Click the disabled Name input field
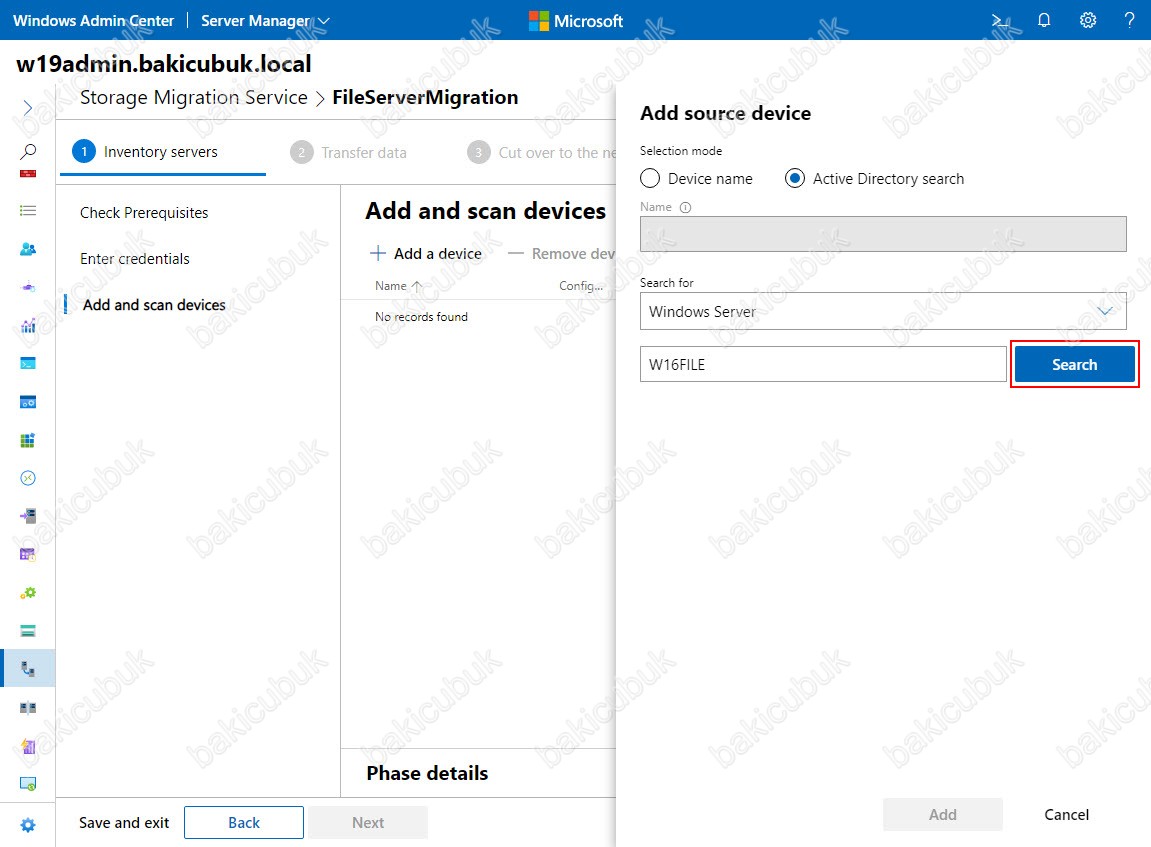Screen dimensions: 1151x847 coord(883,234)
